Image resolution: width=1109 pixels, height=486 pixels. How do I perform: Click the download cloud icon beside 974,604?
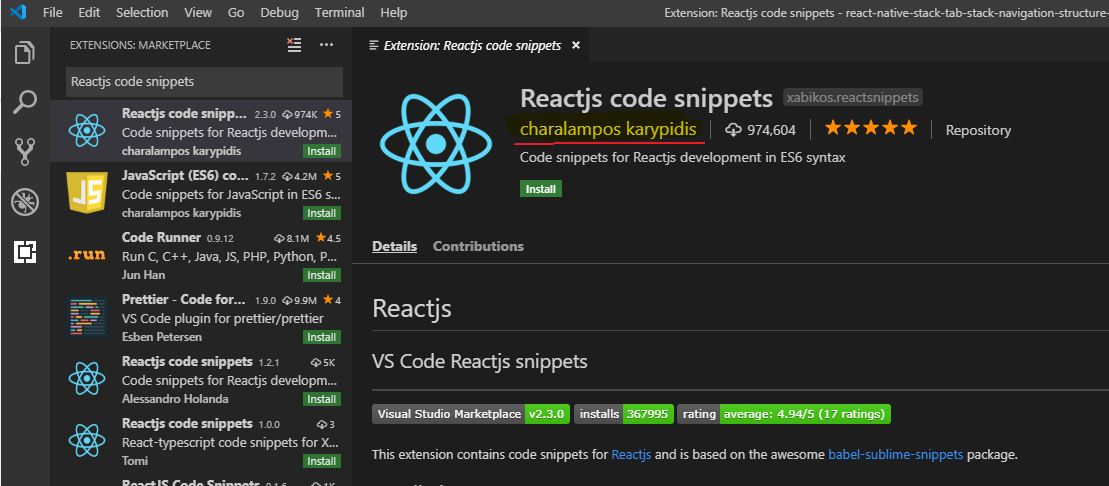click(733, 130)
